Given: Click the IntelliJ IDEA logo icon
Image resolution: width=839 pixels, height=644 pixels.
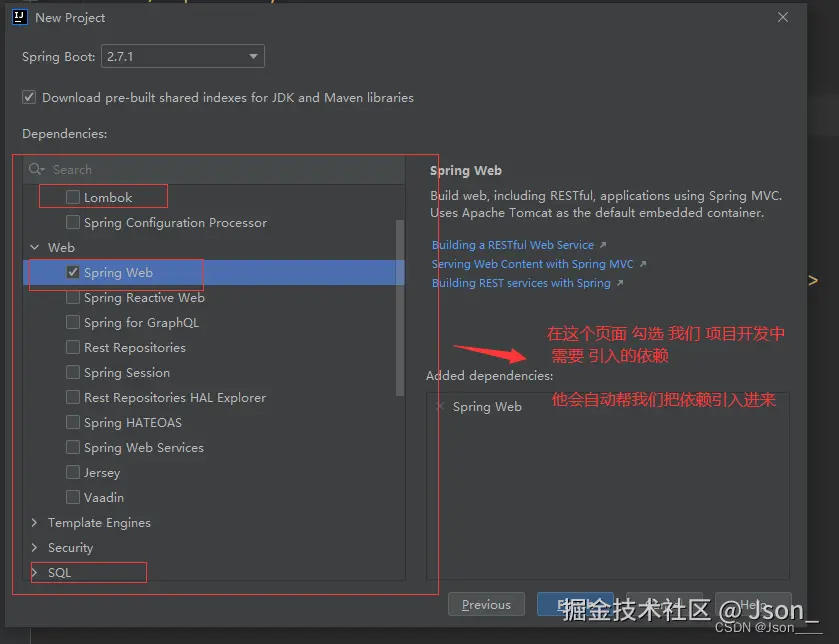Looking at the screenshot, I should (x=19, y=17).
